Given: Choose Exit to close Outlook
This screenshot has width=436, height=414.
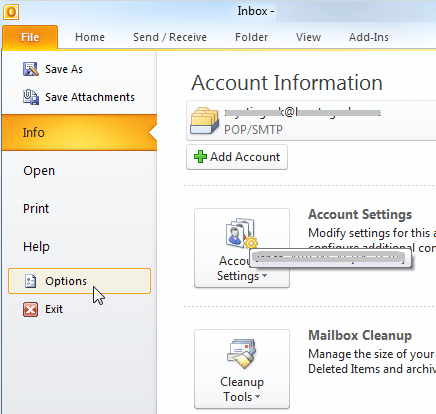Looking at the screenshot, I should [x=79, y=309].
